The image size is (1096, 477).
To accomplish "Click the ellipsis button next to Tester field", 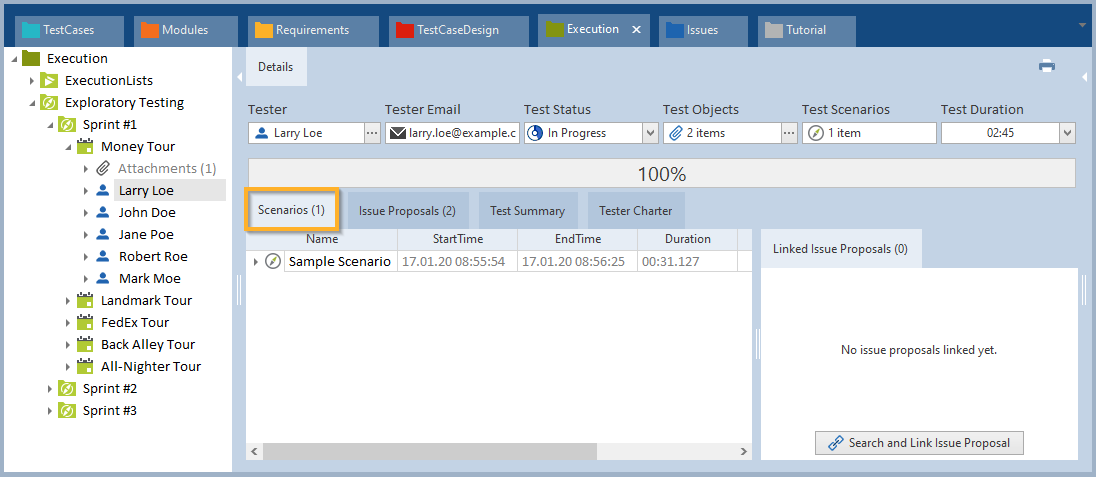I will 371,133.
